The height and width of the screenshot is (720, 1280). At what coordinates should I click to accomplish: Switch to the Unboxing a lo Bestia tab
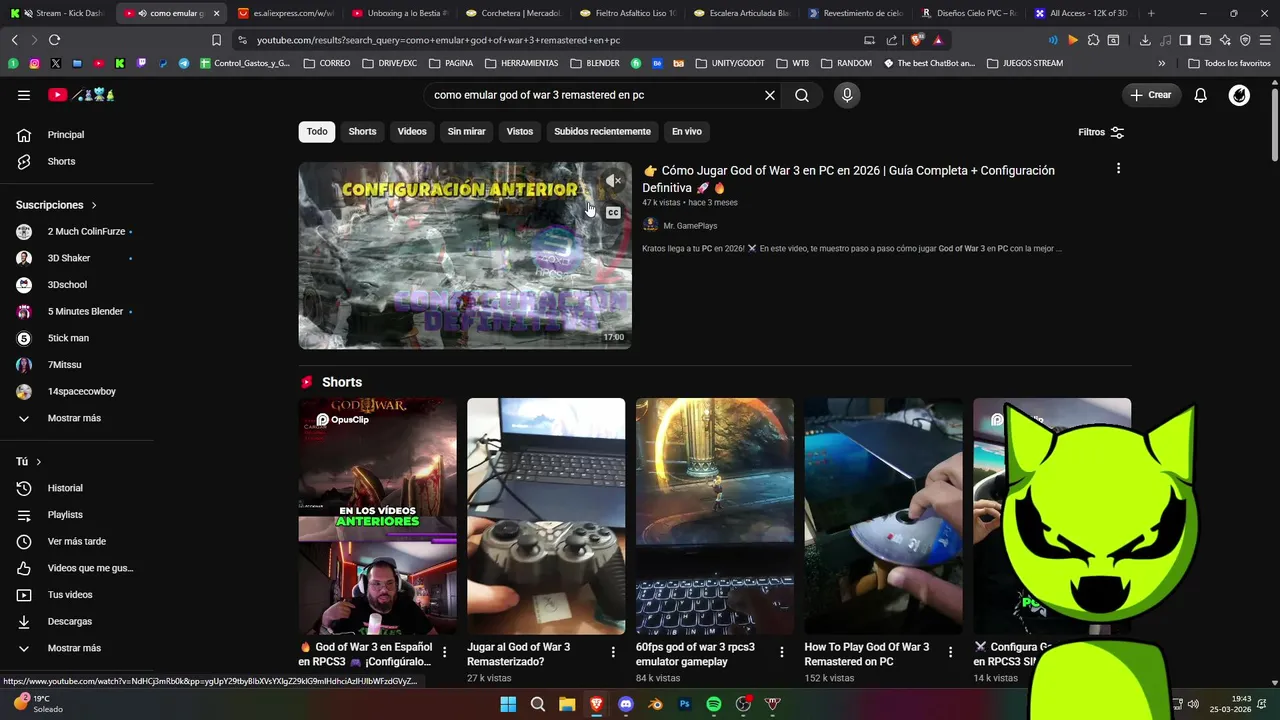click(x=400, y=13)
